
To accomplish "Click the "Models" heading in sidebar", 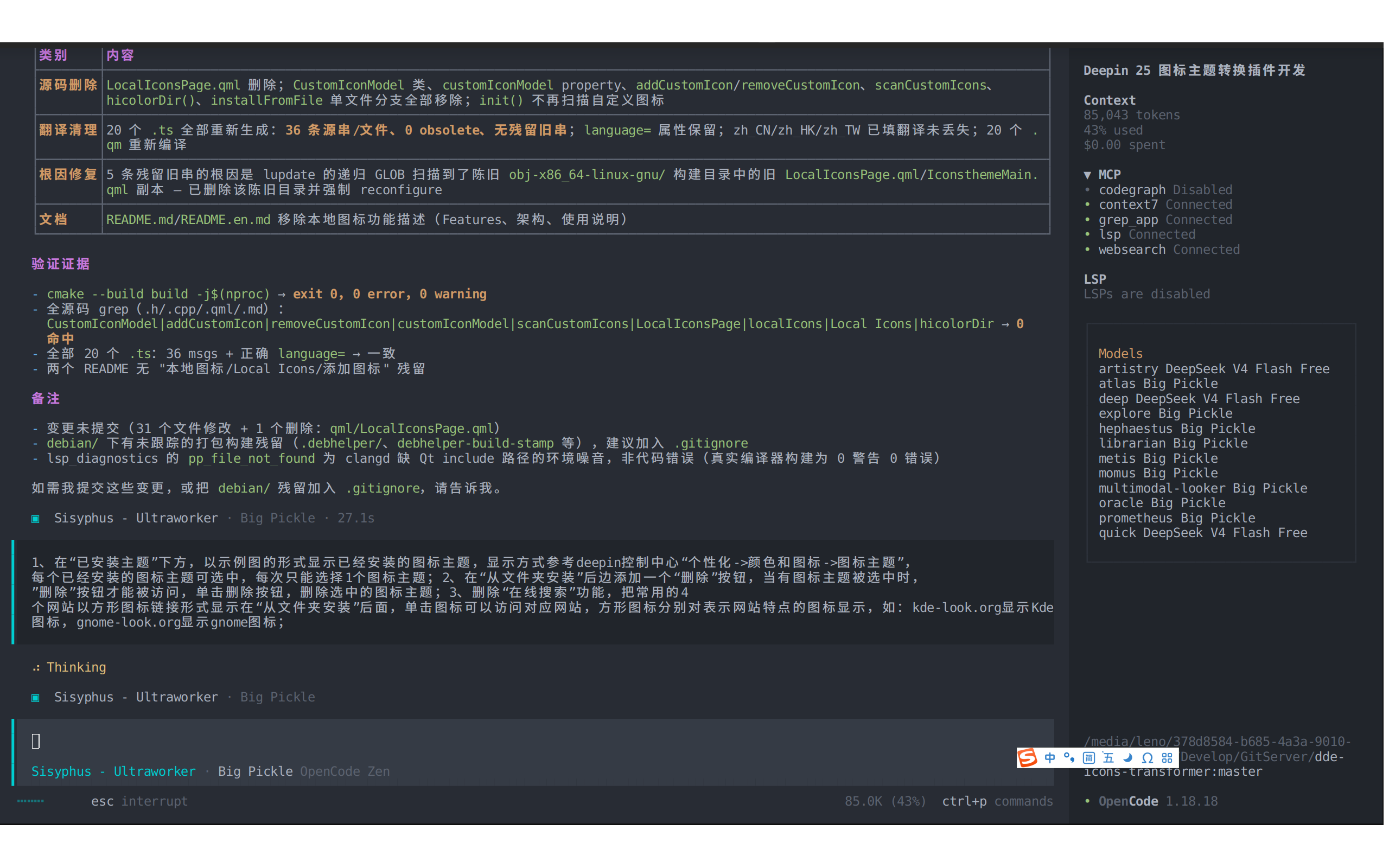I will [1120, 354].
